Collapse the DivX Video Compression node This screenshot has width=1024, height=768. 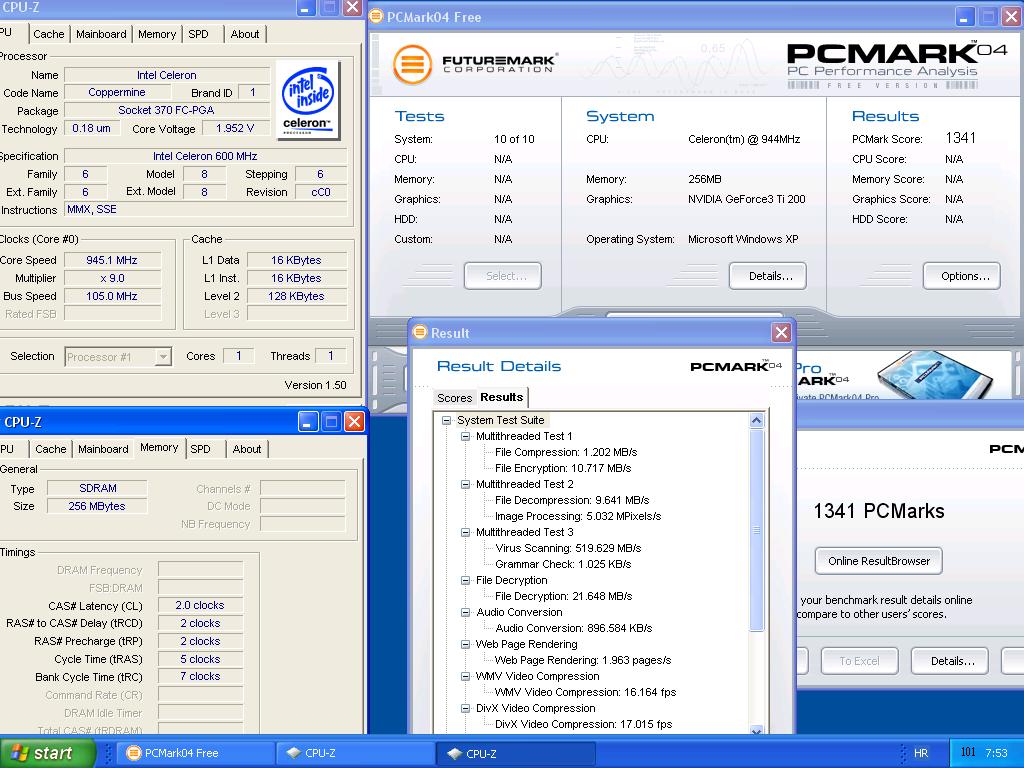(x=466, y=709)
